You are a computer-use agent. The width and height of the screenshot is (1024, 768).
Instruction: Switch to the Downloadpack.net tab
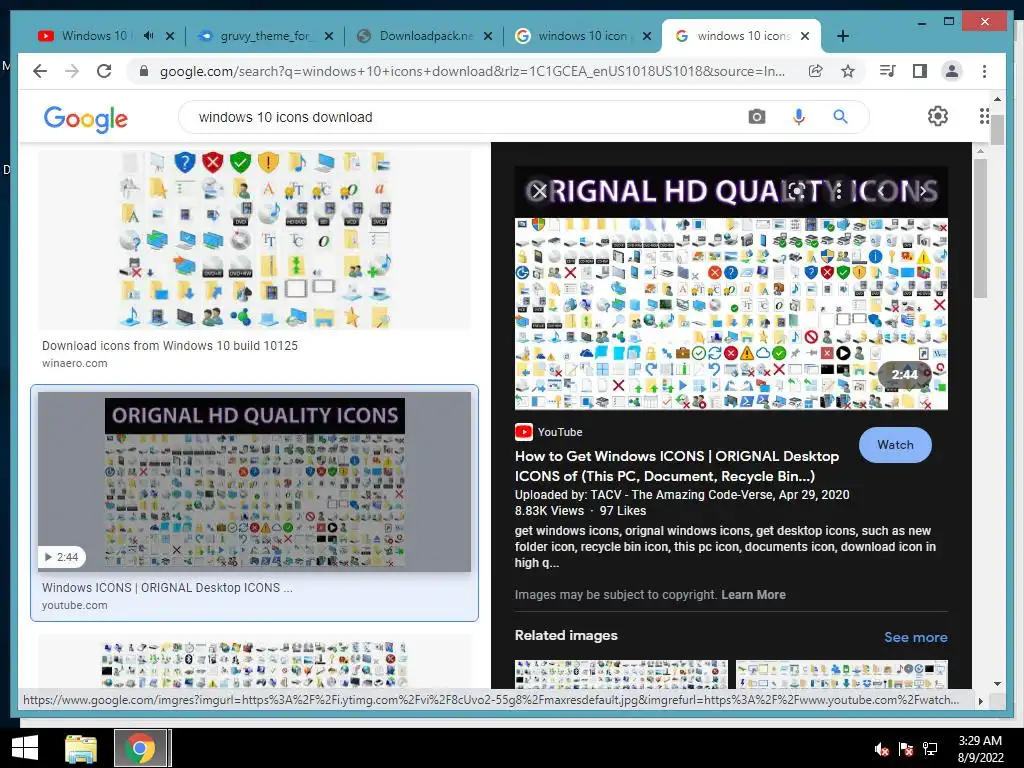pyautogui.click(x=425, y=36)
